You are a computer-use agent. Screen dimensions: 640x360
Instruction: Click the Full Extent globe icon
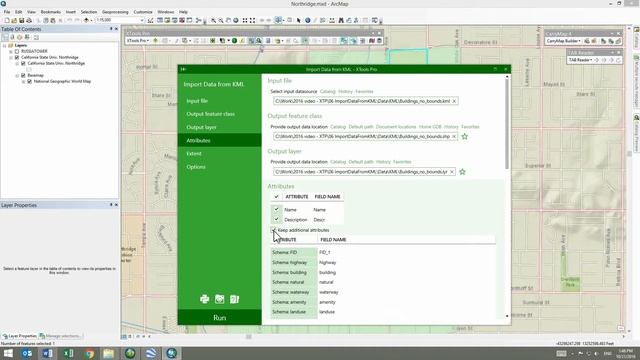tap(236, 20)
